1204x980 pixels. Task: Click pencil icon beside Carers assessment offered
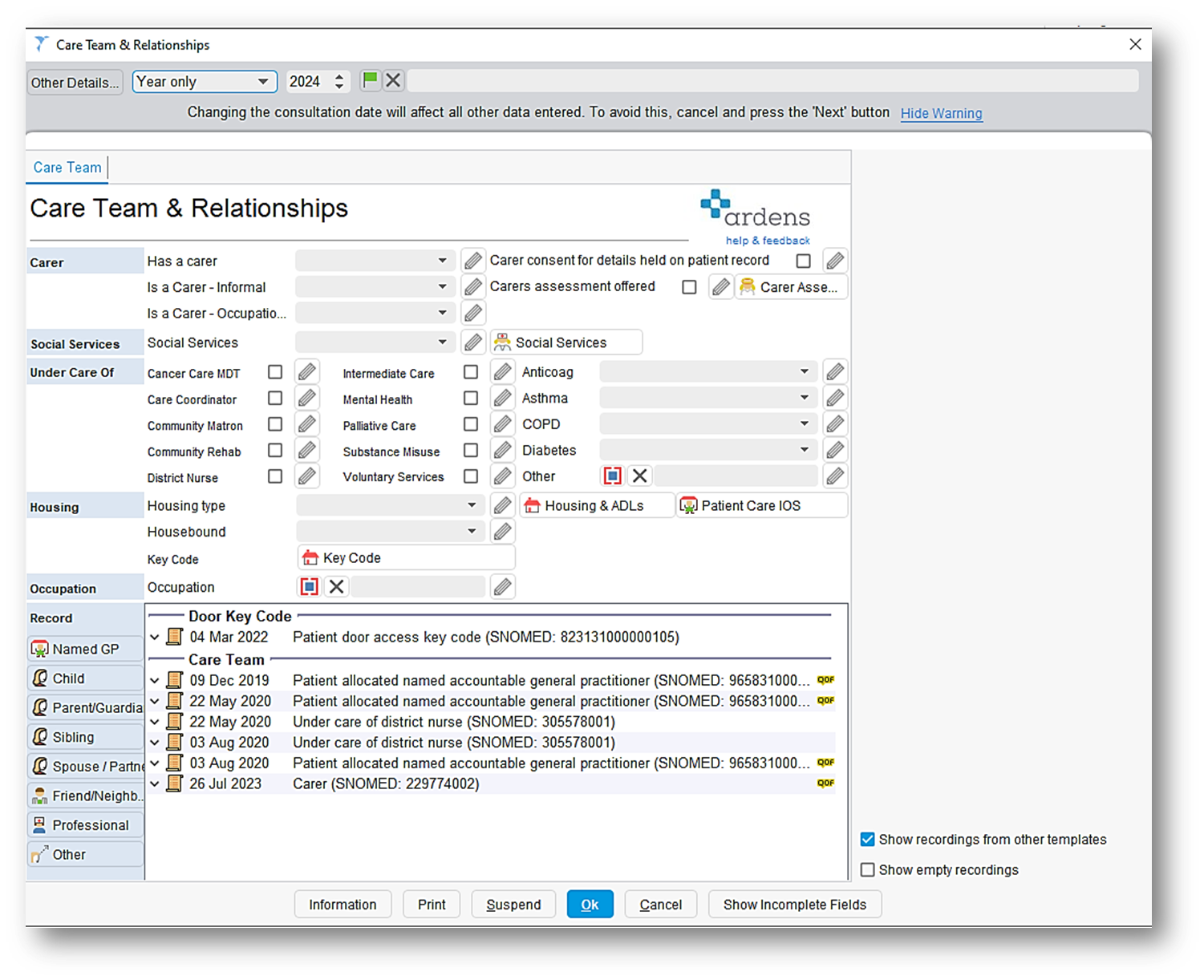[721, 287]
